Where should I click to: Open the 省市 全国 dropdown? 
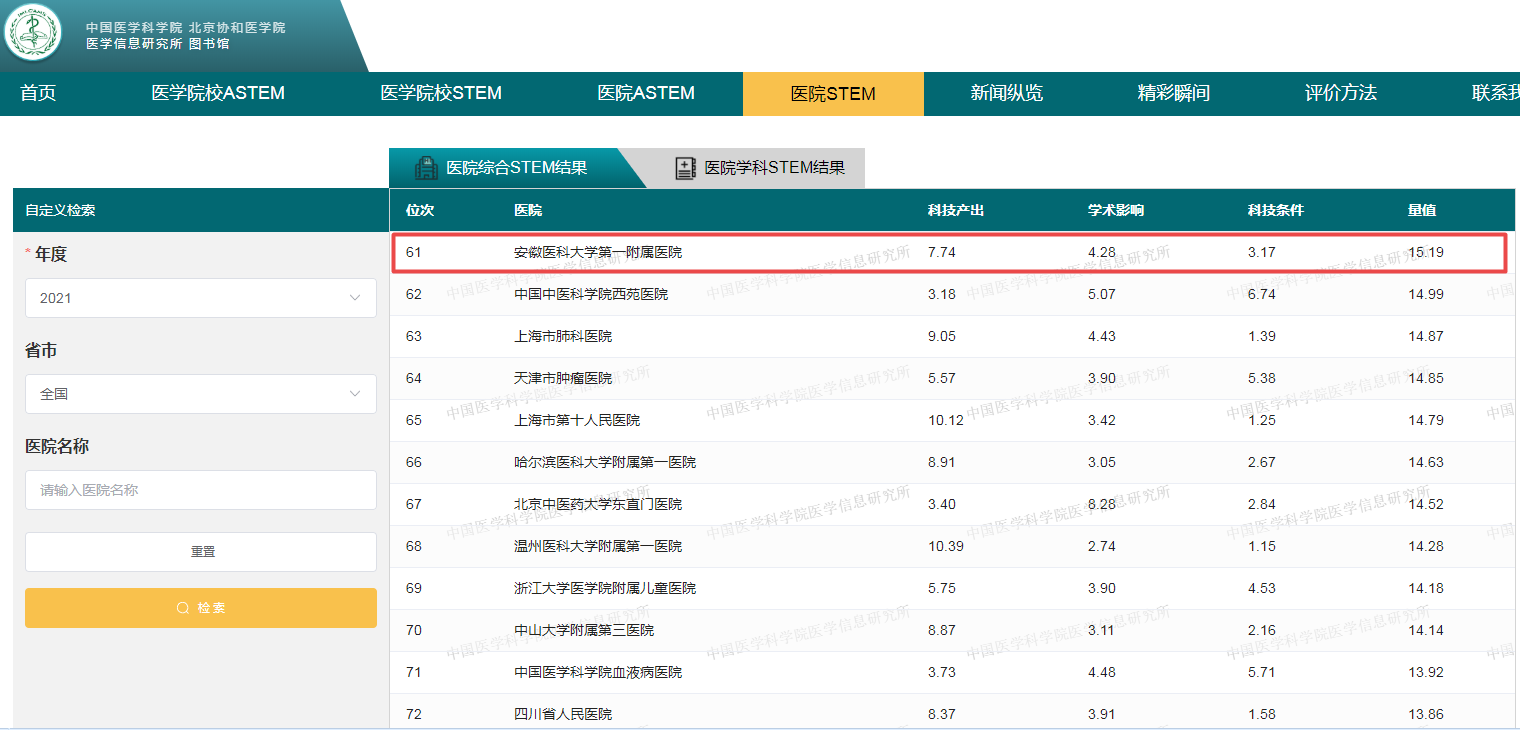(200, 394)
